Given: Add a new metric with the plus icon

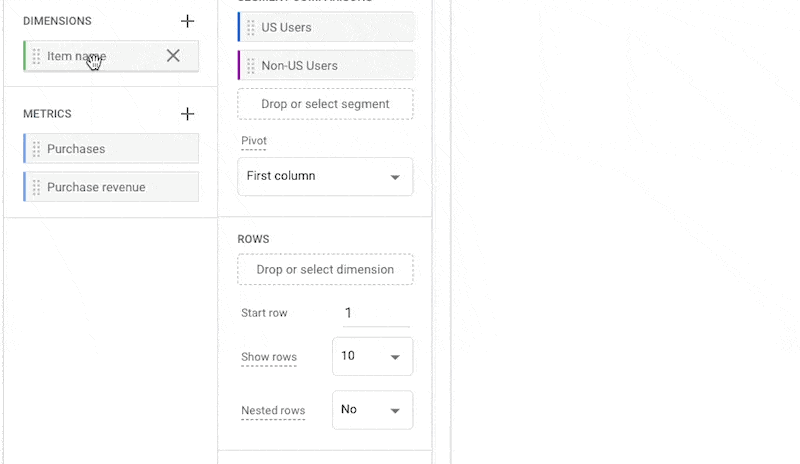Looking at the screenshot, I should [187, 114].
